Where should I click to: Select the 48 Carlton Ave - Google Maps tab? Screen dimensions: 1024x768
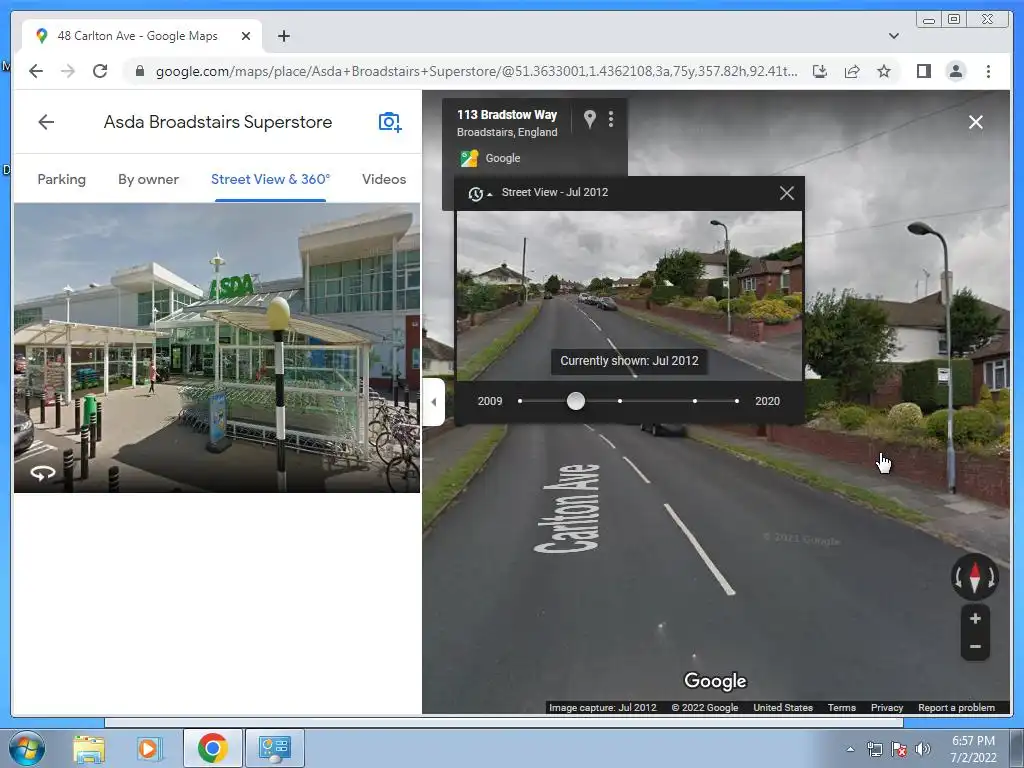[142, 36]
